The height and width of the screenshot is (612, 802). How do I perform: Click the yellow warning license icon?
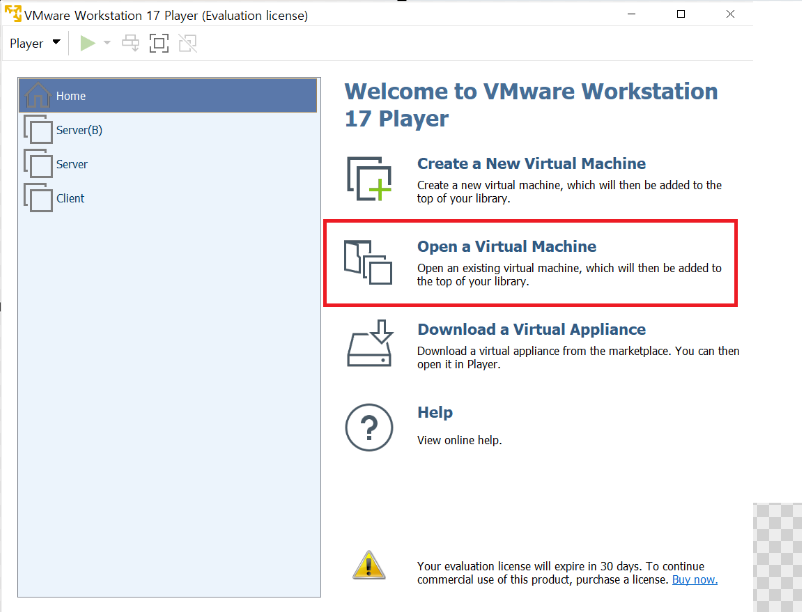369,565
